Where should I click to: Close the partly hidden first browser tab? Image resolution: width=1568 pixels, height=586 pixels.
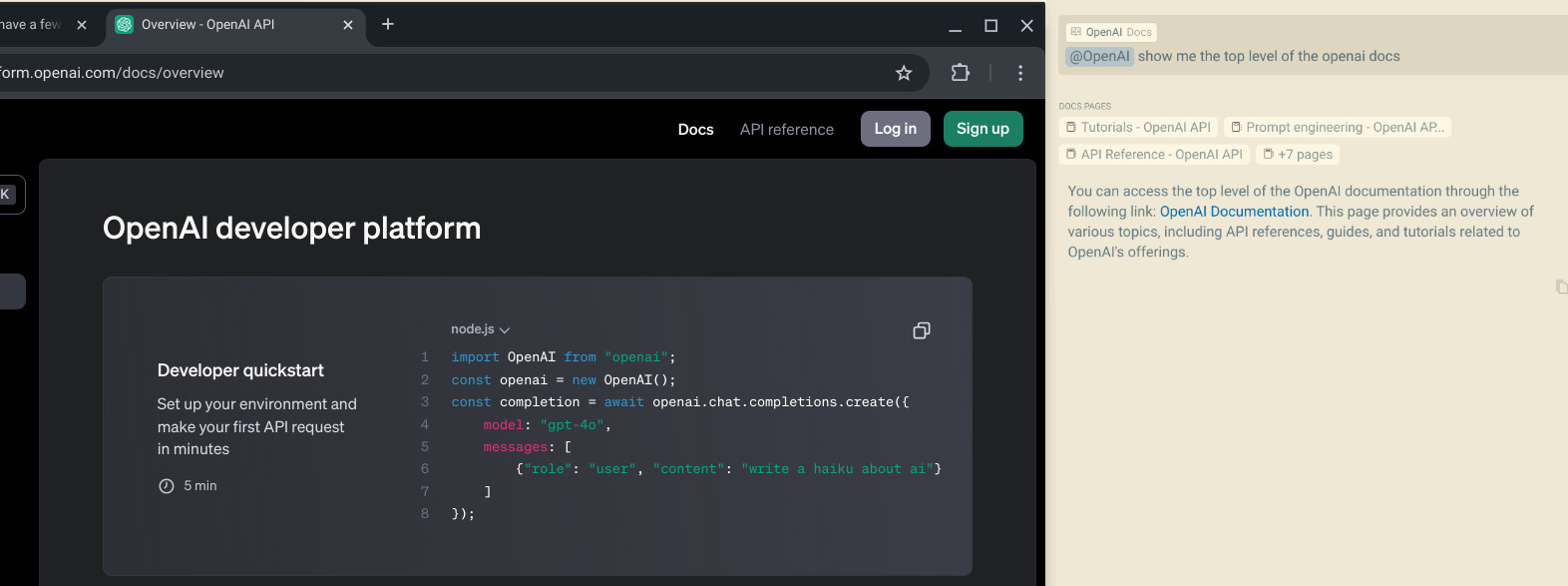point(82,25)
